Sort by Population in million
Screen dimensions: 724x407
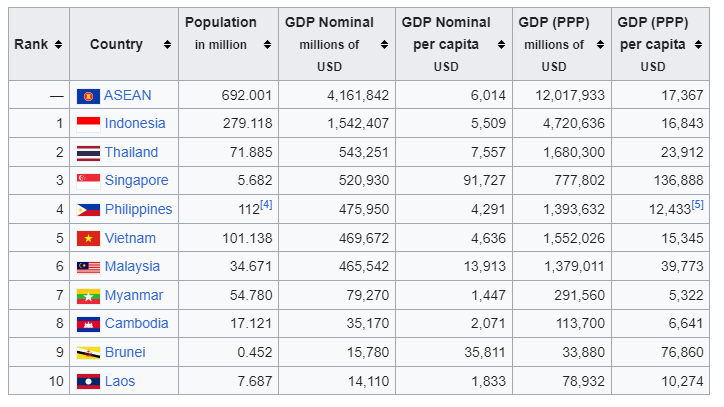[x=267, y=45]
